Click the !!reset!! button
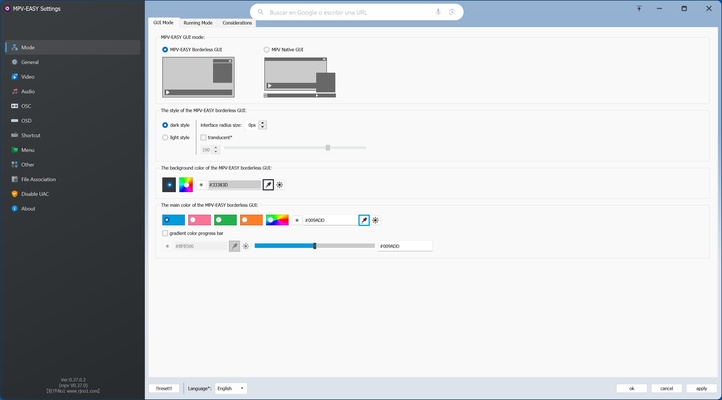722x400 pixels. point(164,388)
